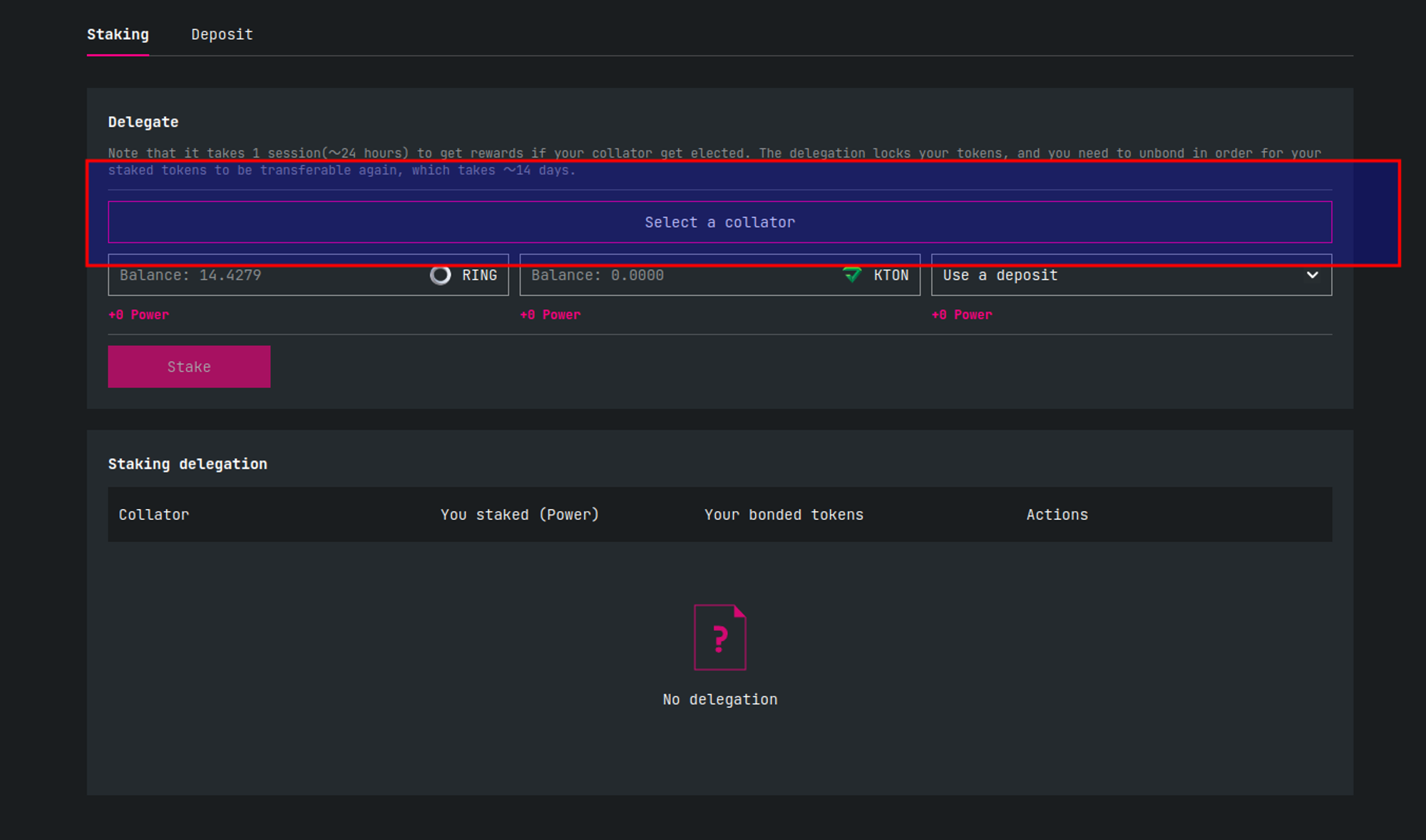Image resolution: width=1426 pixels, height=840 pixels.
Task: Open the Deposit tab
Action: point(222,34)
